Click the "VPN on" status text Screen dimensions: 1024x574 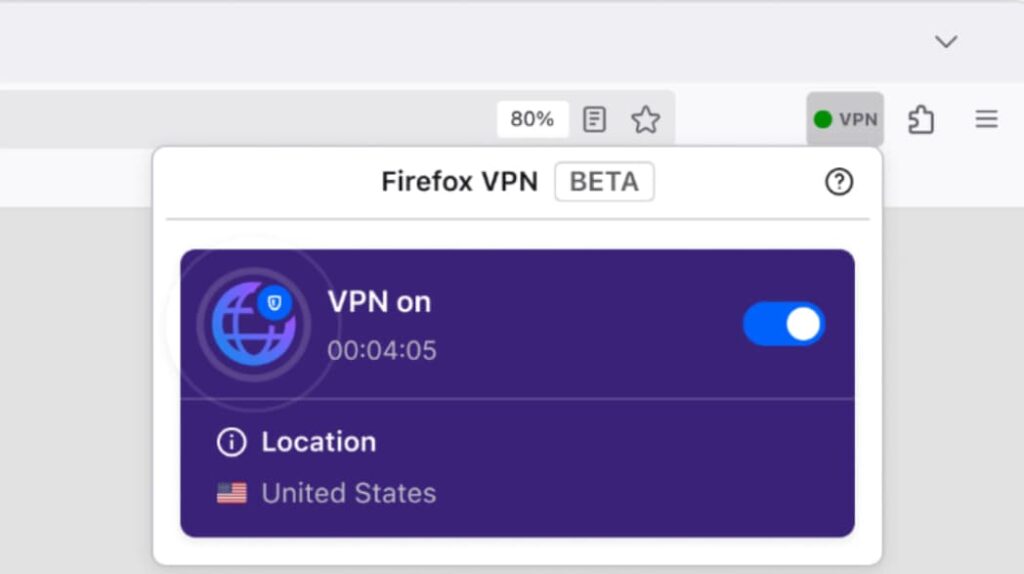coord(379,302)
